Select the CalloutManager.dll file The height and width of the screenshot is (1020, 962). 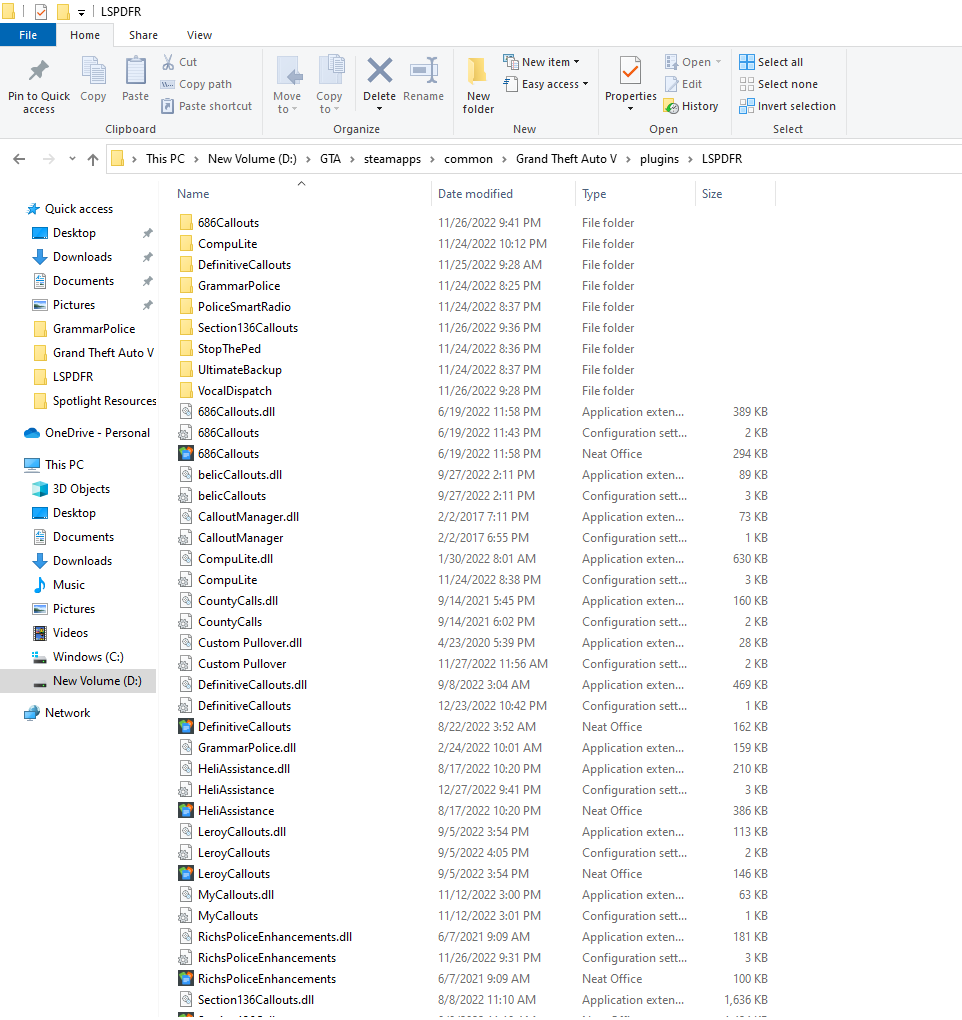click(248, 517)
